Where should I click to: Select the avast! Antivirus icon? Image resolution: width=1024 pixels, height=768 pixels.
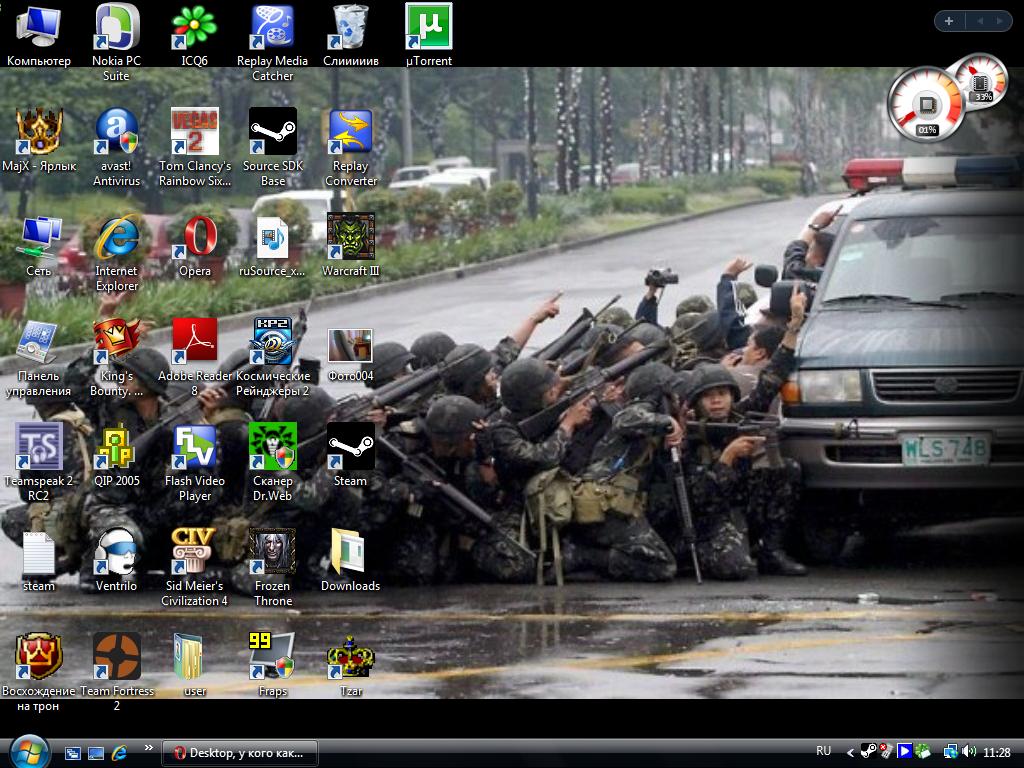coord(116,133)
